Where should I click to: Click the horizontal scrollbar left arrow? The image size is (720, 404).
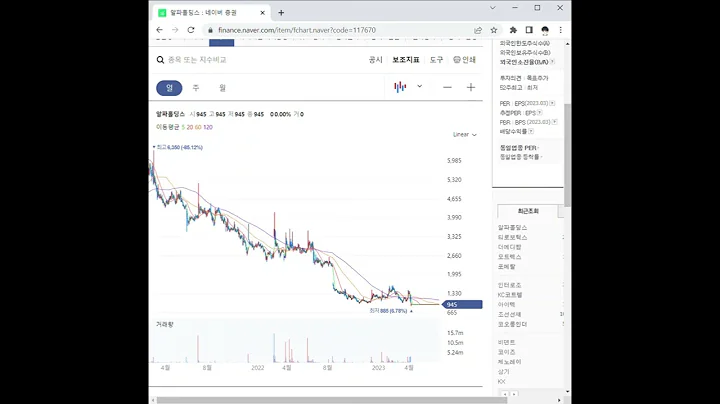pos(153,400)
